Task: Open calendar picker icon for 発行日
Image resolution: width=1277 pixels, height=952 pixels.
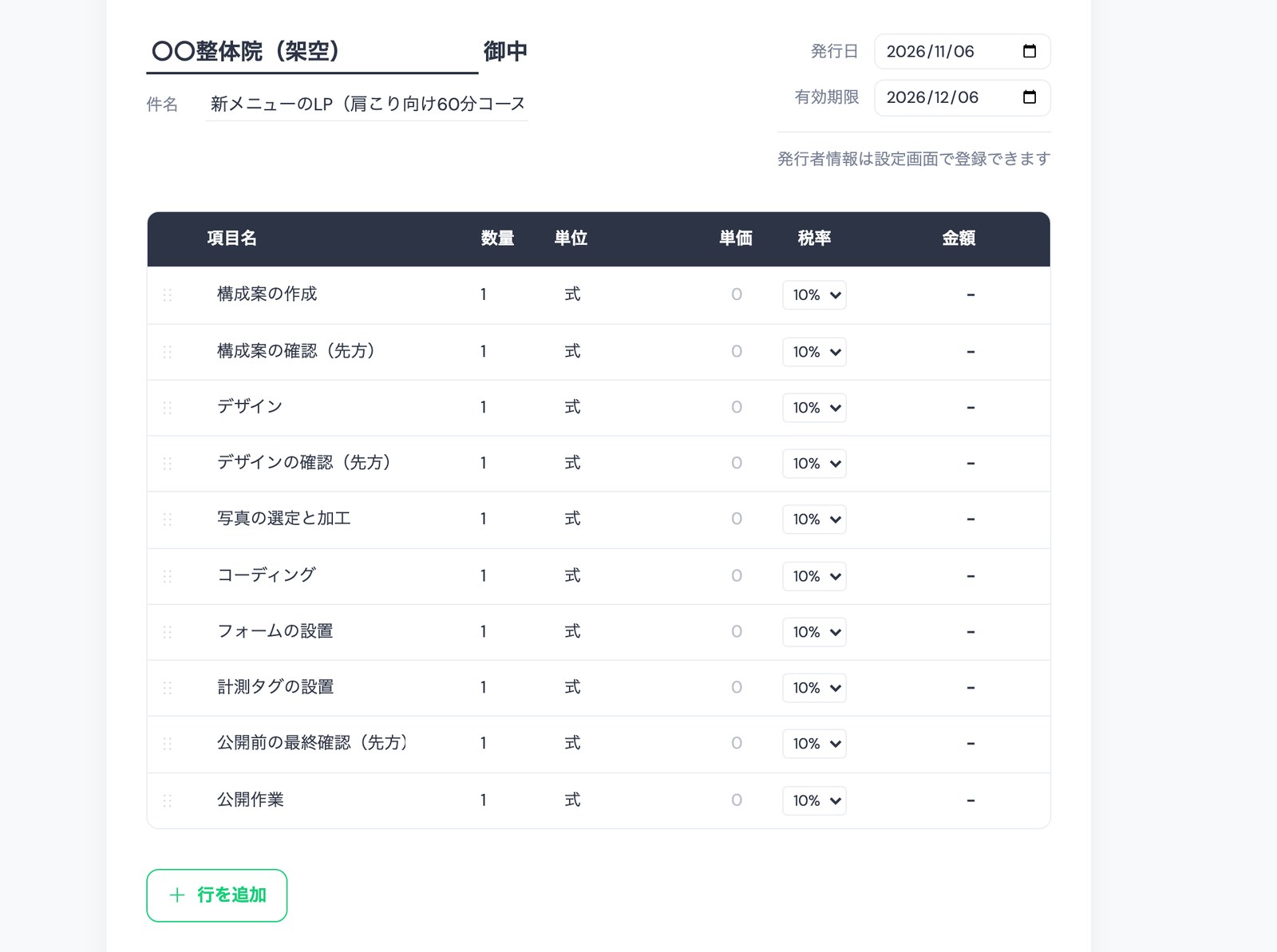Action: click(1030, 51)
